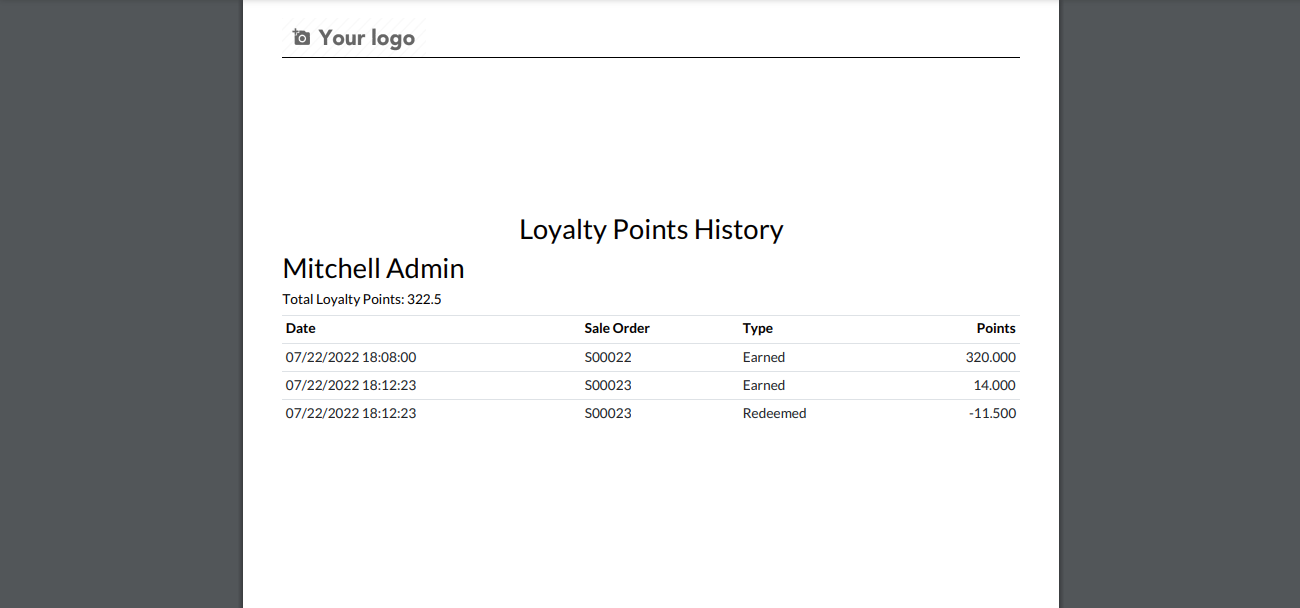Image resolution: width=1300 pixels, height=608 pixels.
Task: Click the 14.000 points value
Action: 995,385
